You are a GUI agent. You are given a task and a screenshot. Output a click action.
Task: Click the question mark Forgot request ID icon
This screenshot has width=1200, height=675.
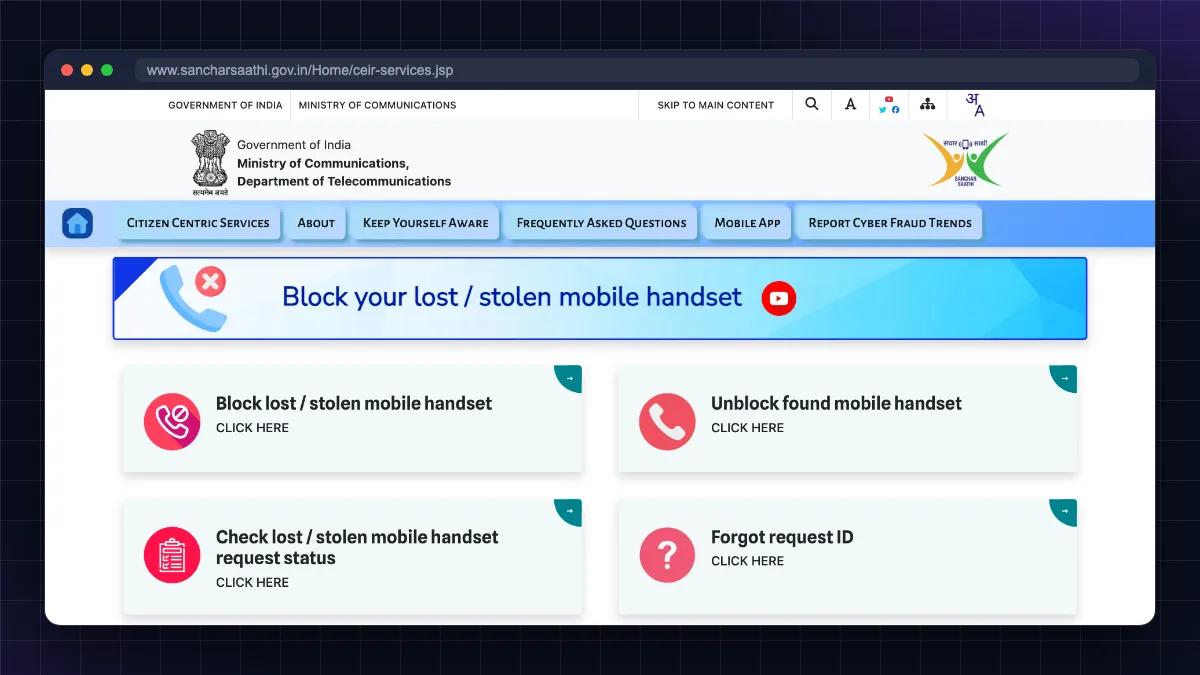pyautogui.click(x=667, y=555)
